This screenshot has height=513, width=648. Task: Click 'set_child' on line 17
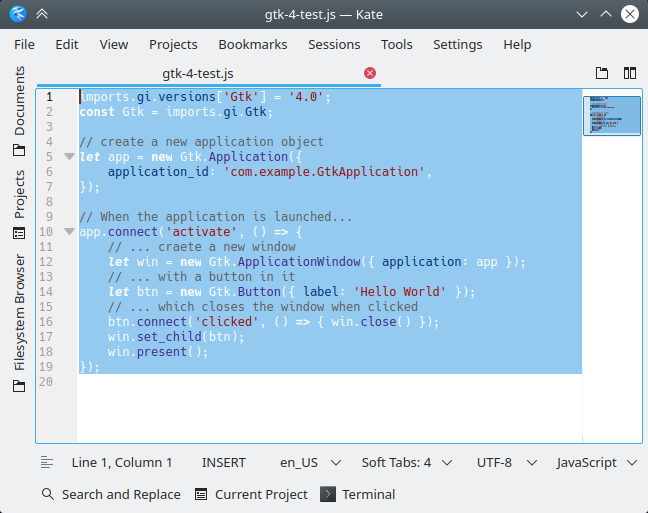(169, 336)
